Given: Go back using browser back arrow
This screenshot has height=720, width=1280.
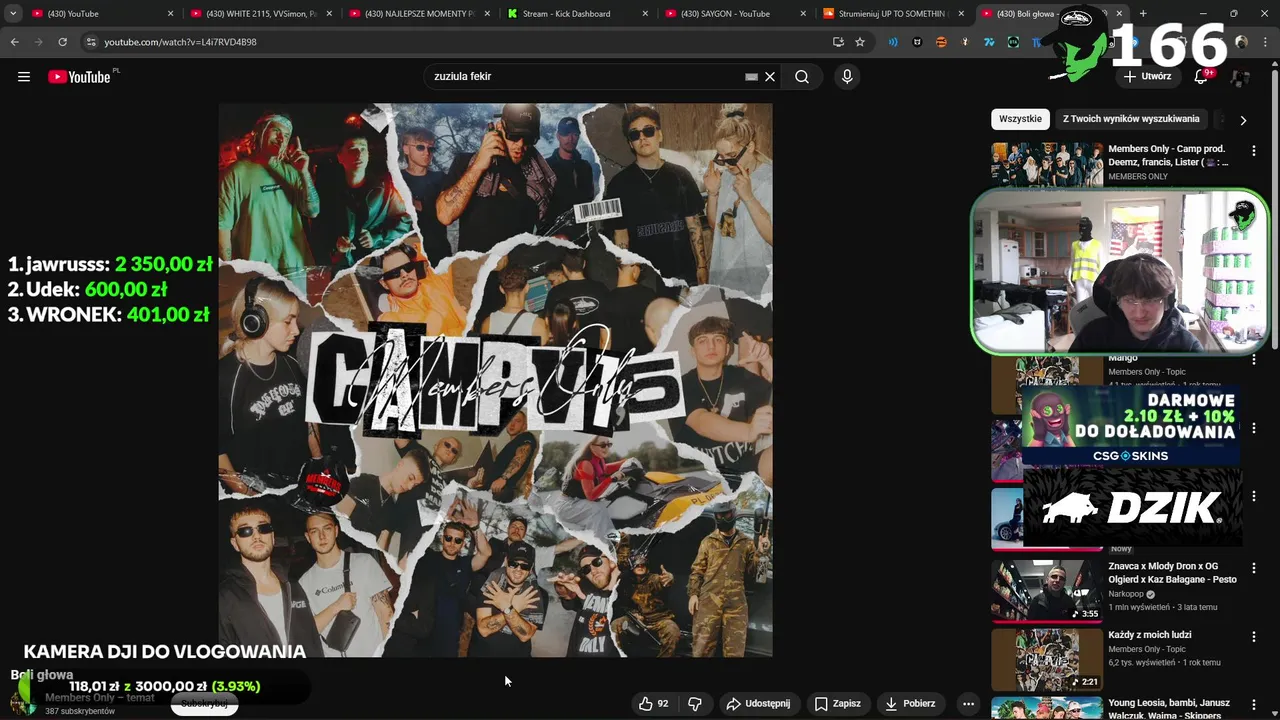Looking at the screenshot, I should click(x=14, y=42).
